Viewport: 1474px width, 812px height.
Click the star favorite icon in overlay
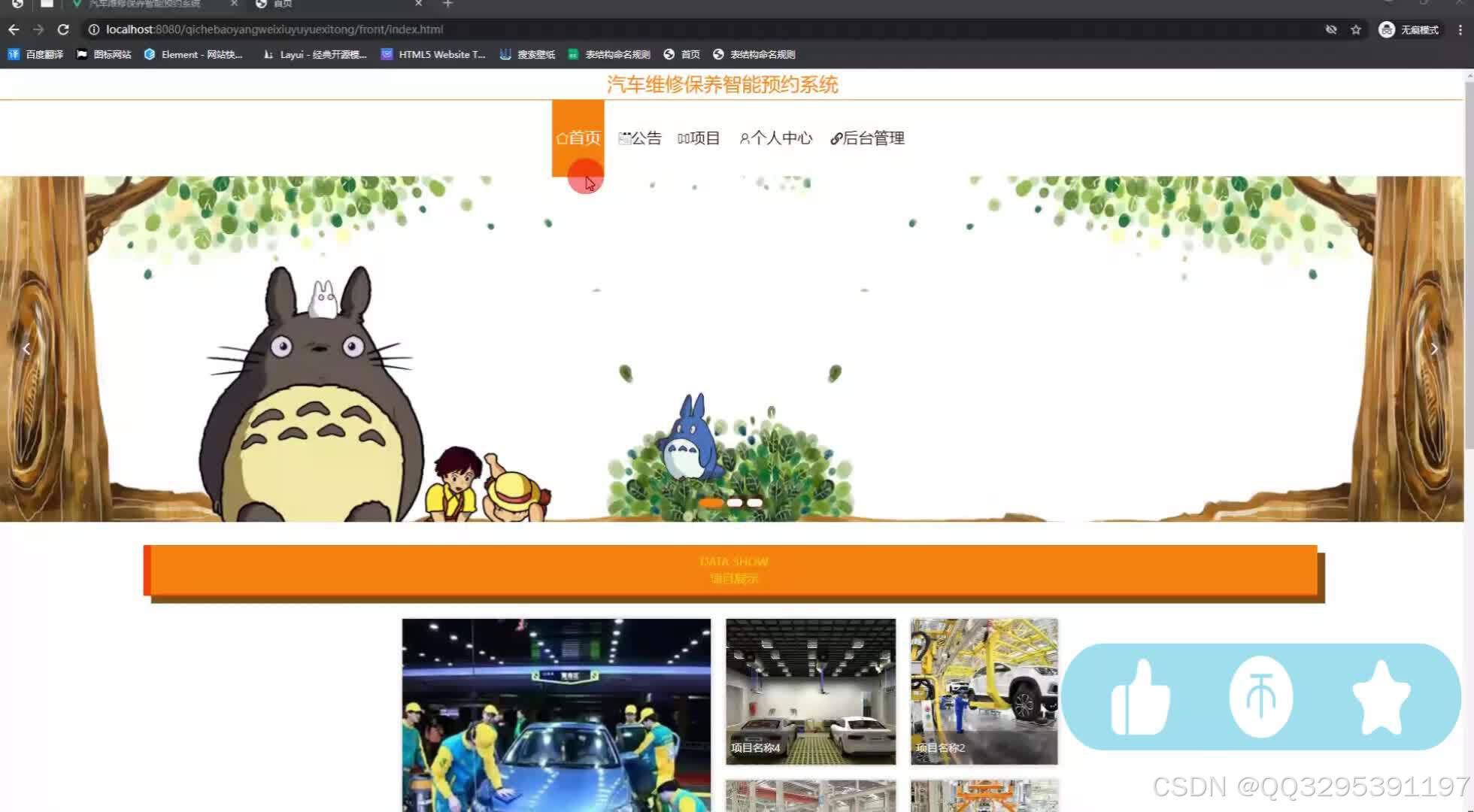(x=1381, y=697)
